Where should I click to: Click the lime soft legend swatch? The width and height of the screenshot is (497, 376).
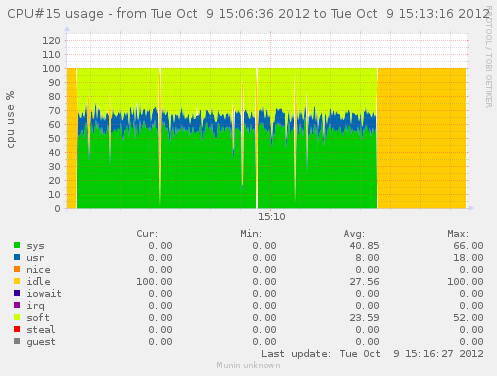click(17, 317)
